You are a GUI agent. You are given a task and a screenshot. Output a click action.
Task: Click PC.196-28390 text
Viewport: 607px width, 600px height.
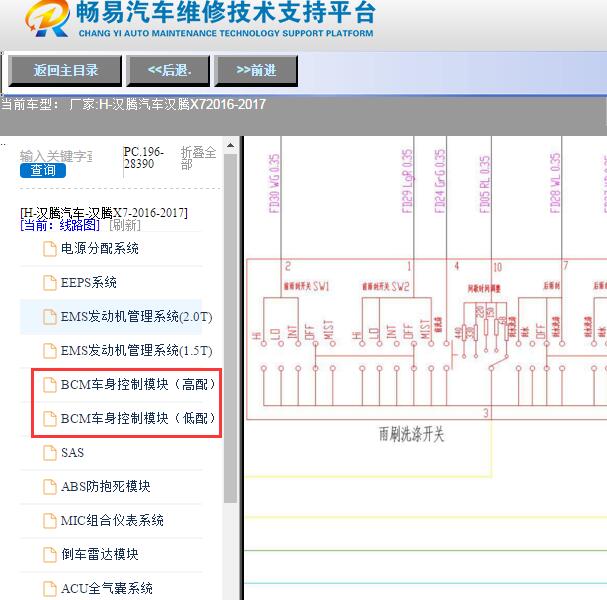tap(143, 158)
